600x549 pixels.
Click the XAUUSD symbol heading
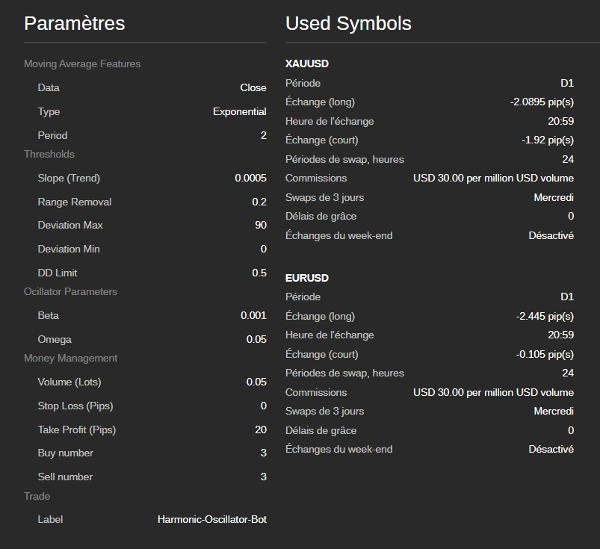(x=307, y=64)
